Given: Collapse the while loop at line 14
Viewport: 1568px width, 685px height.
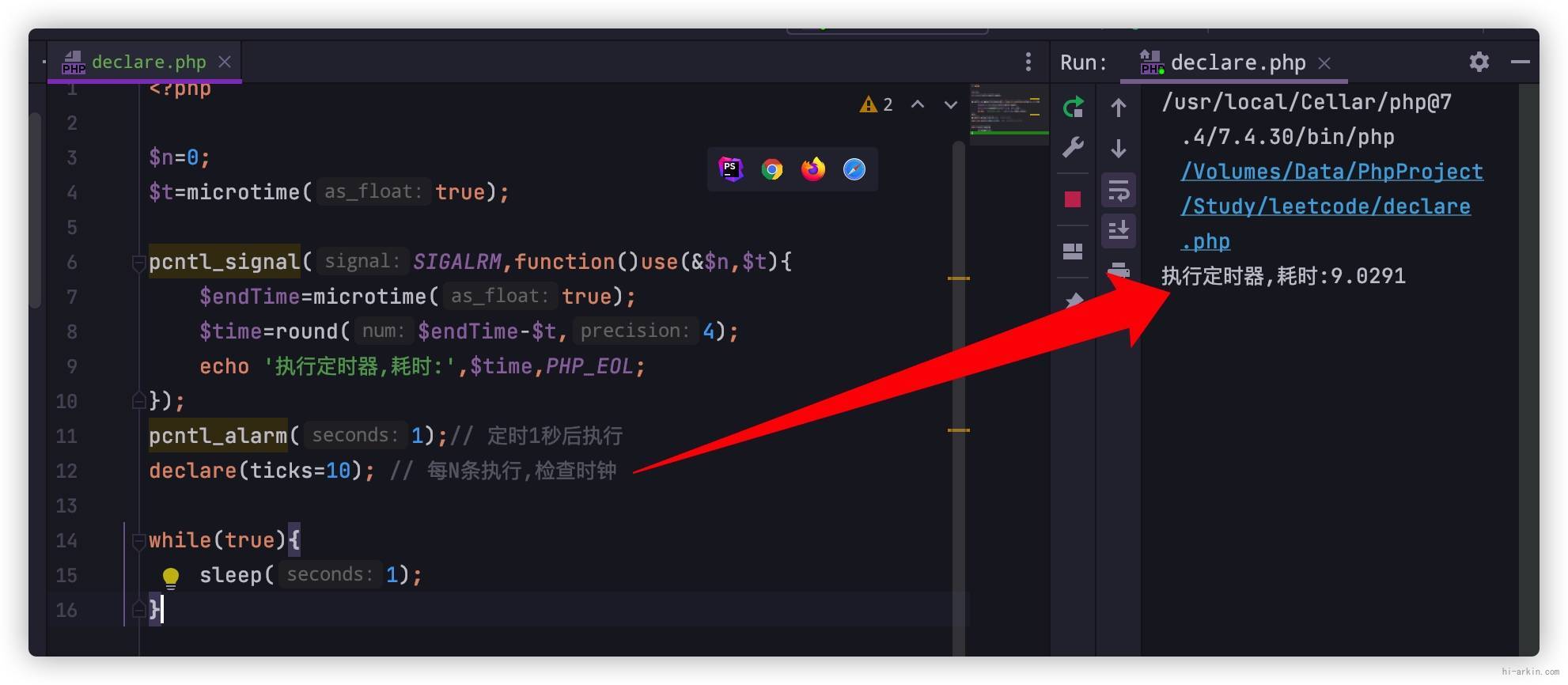Looking at the screenshot, I should point(138,541).
